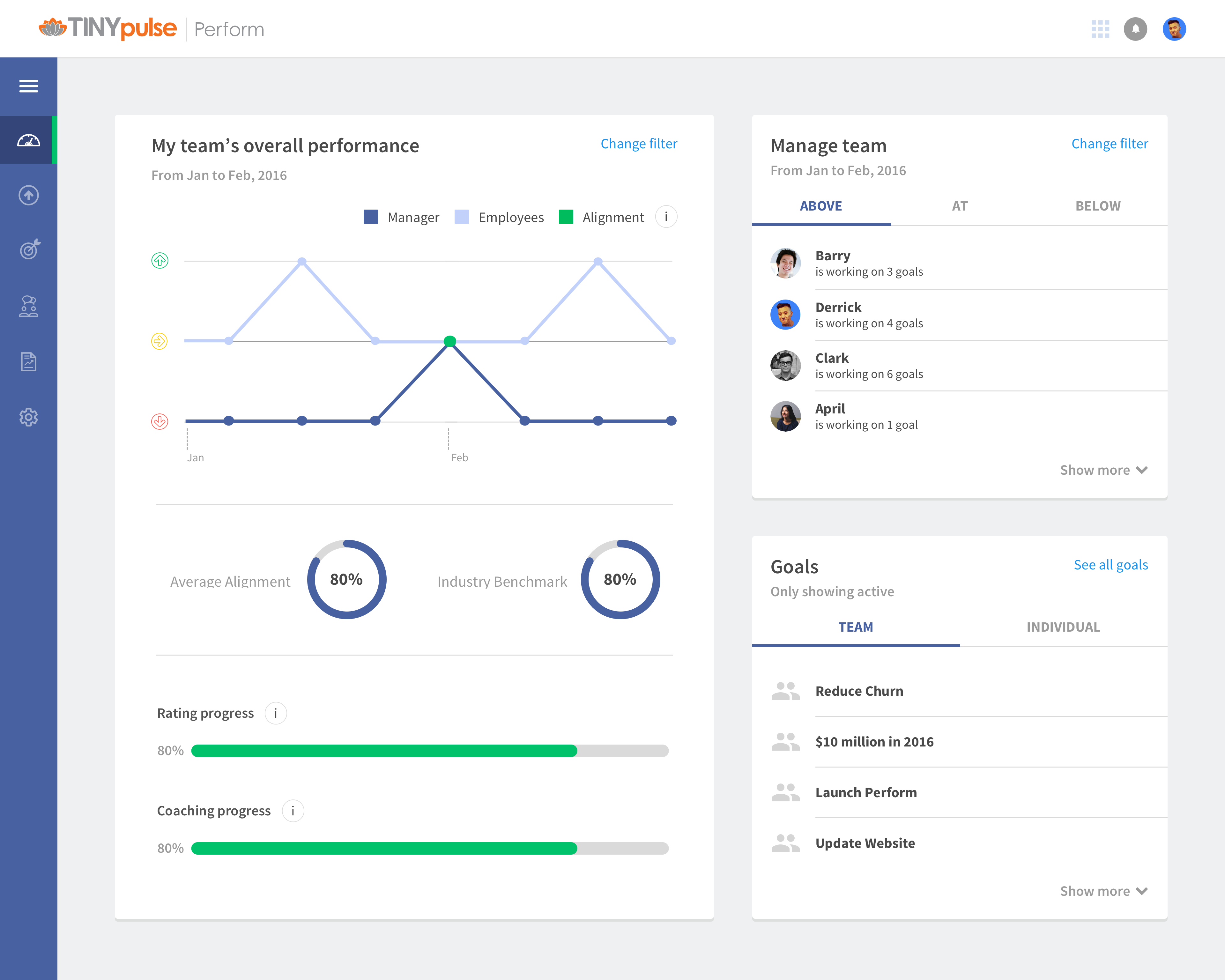Open the hamburger menu in sidebar

click(x=28, y=86)
